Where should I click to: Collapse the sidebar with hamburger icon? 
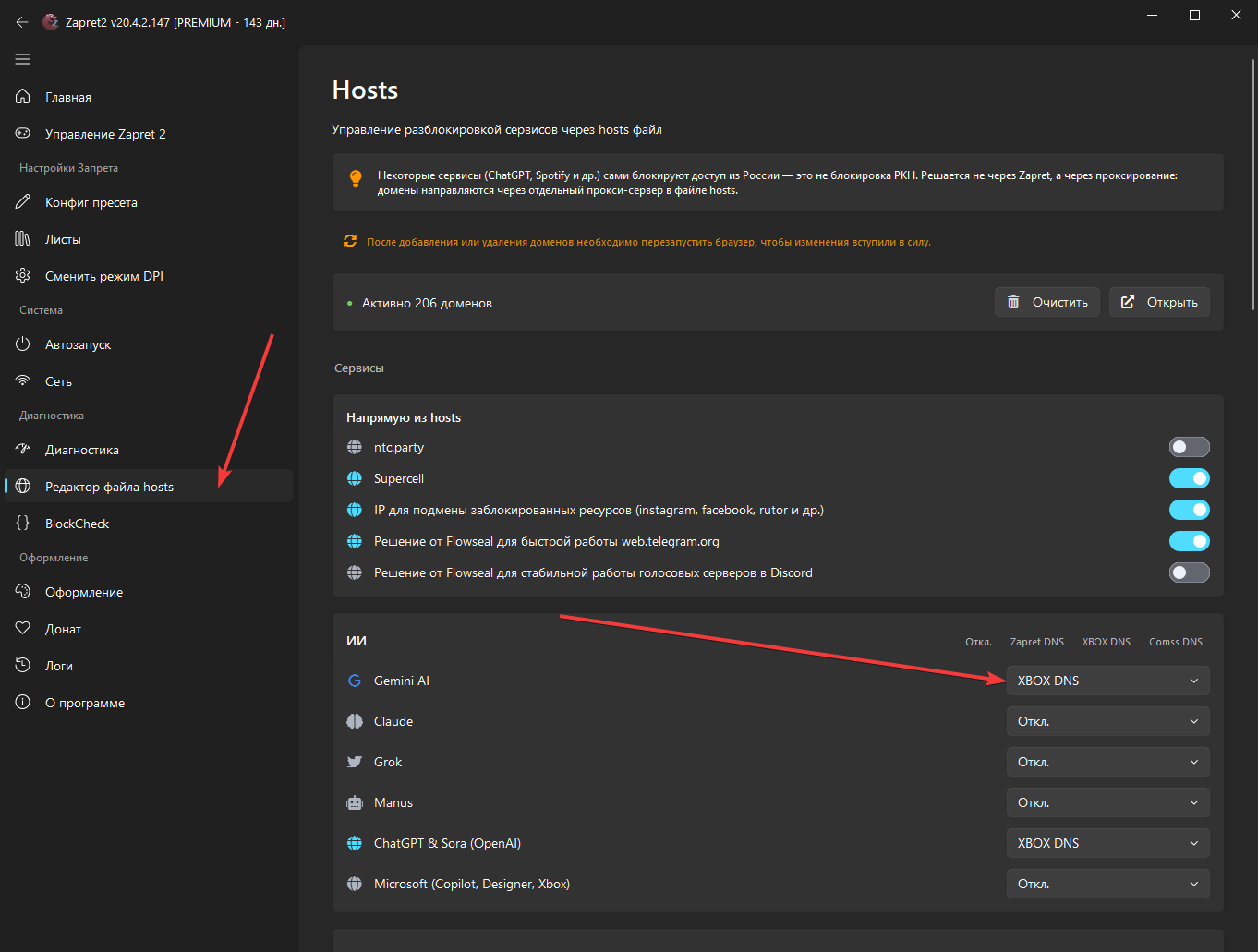coord(23,59)
